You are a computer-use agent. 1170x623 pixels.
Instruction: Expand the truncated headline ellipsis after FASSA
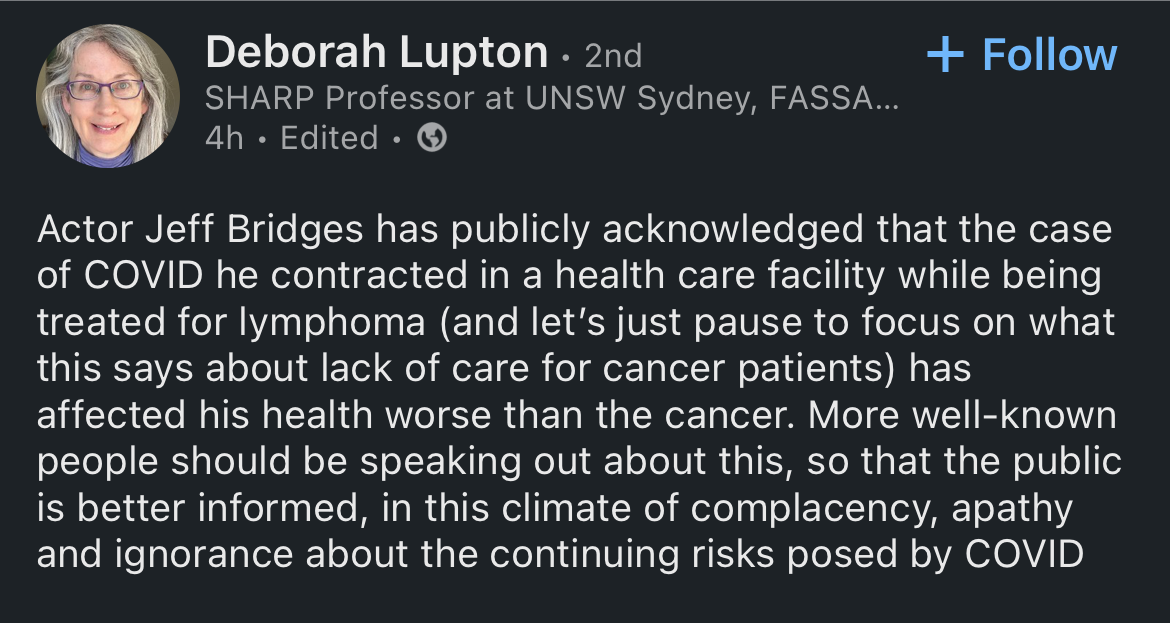coord(888,100)
